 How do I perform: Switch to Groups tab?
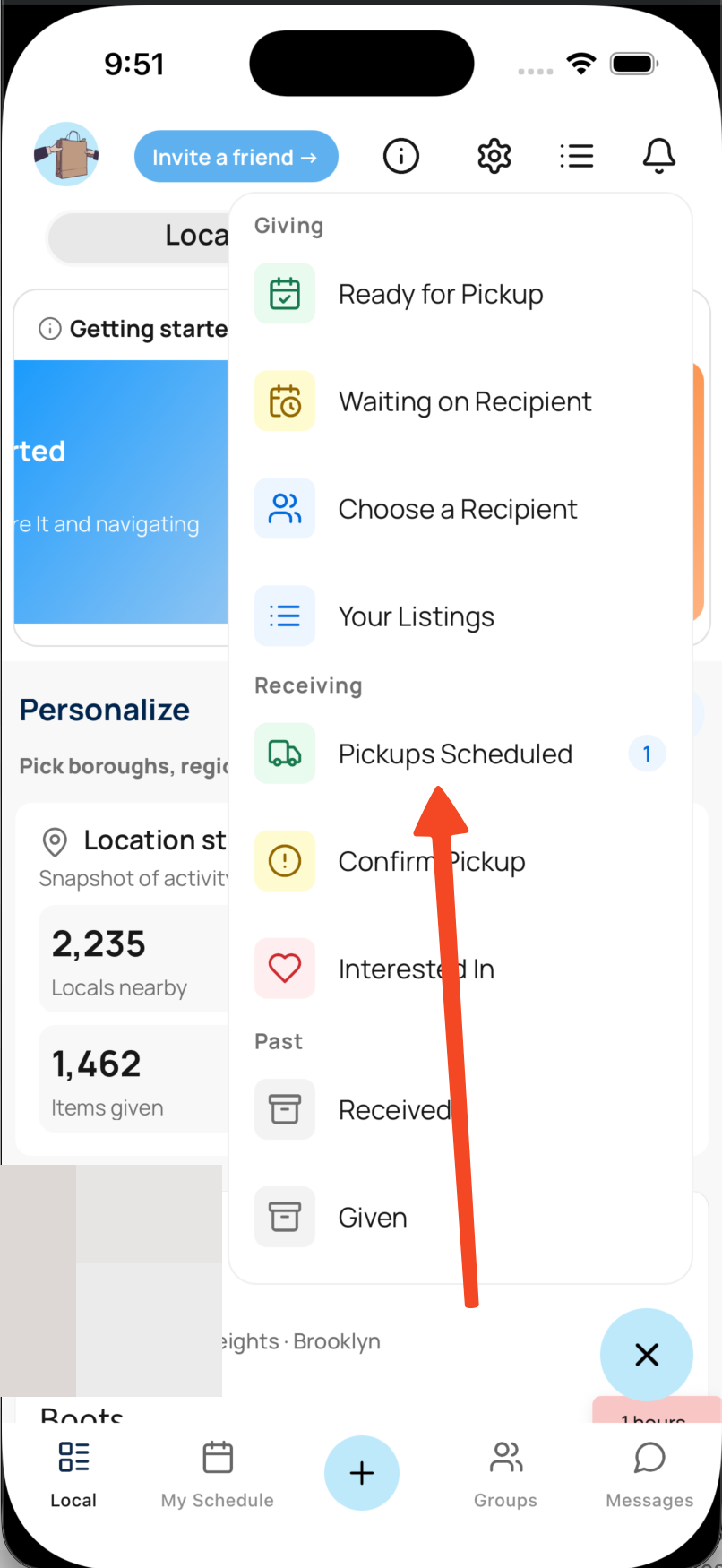point(505,1473)
